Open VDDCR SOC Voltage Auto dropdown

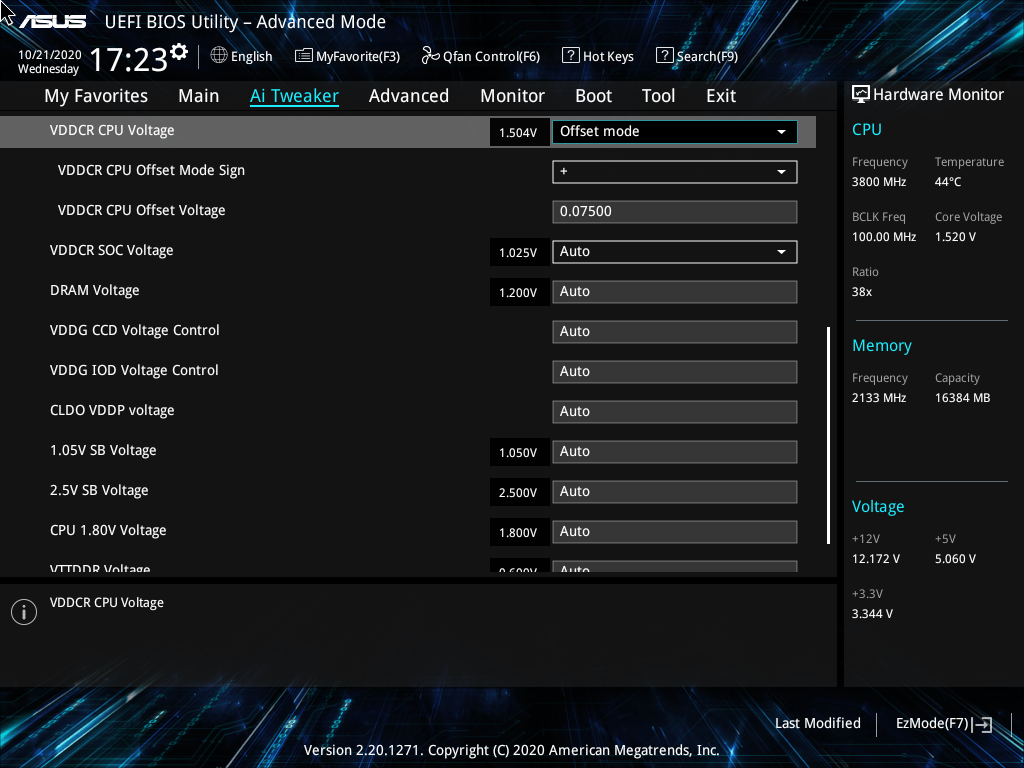[675, 252]
